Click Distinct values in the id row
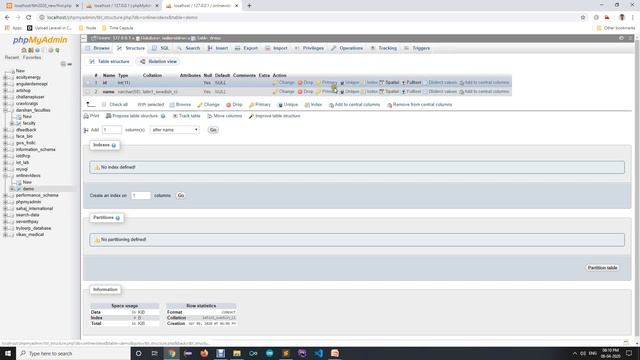Image resolution: width=640 pixels, height=360 pixels. tap(440, 82)
